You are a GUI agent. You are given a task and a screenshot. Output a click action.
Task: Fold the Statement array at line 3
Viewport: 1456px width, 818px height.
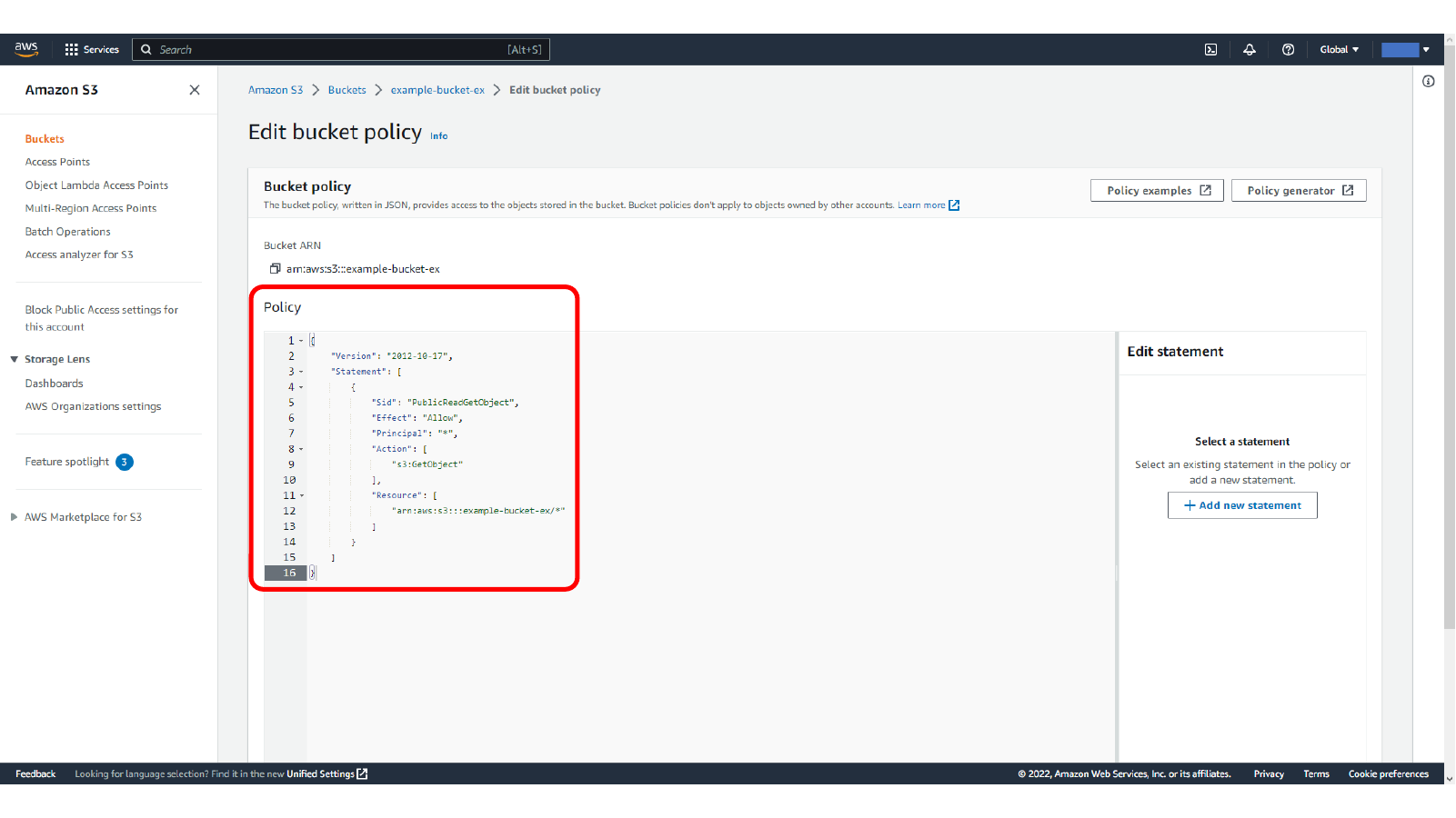click(301, 372)
